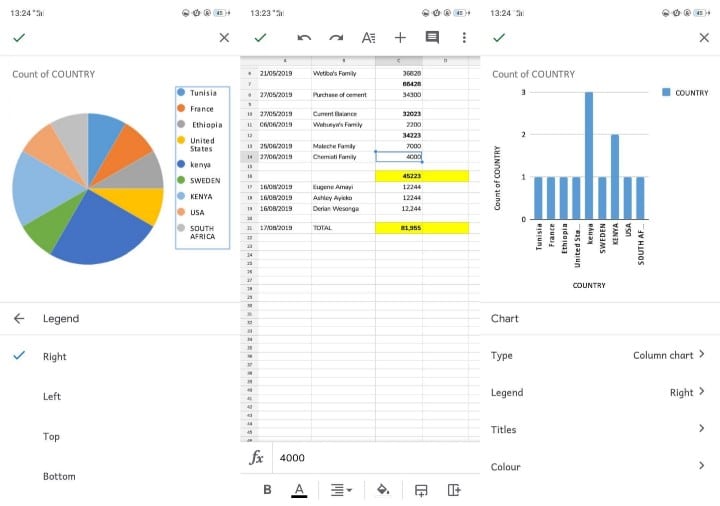
Task: Close the pie chart editor with X
Action: [x=224, y=38]
